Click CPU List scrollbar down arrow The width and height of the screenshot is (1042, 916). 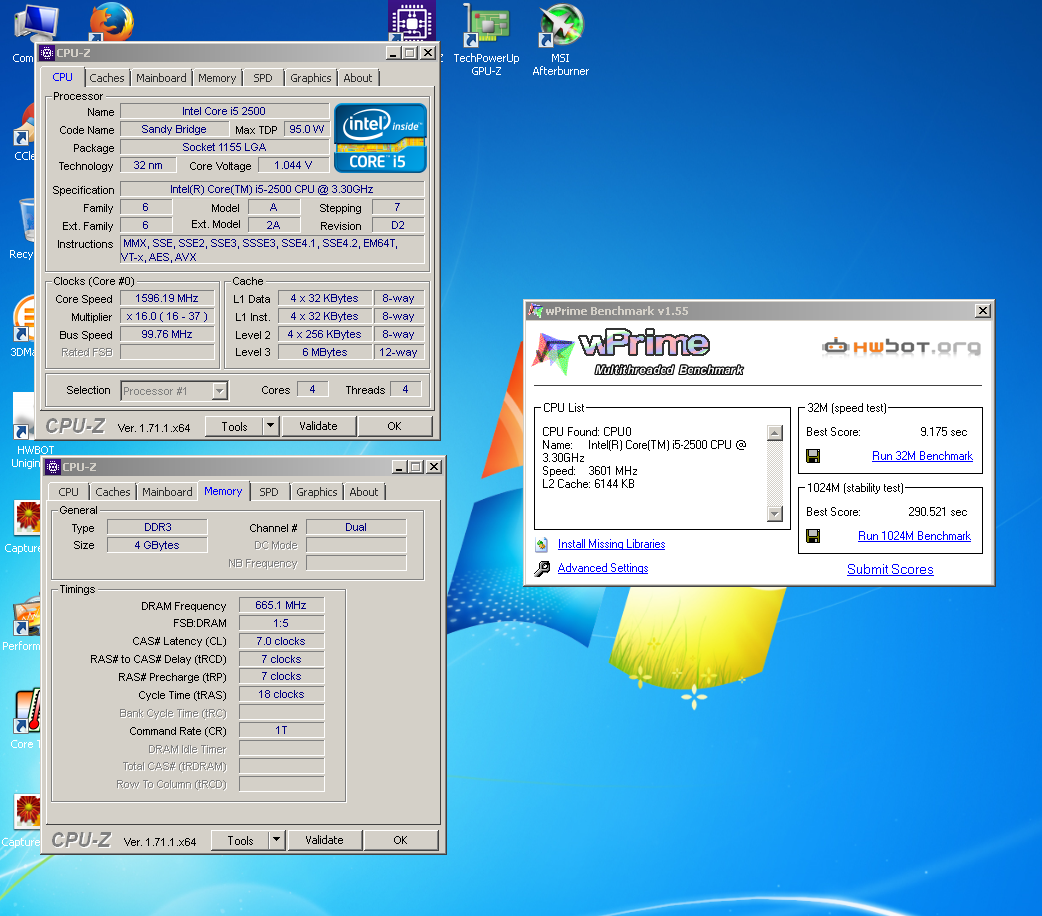pyautogui.click(x=774, y=513)
